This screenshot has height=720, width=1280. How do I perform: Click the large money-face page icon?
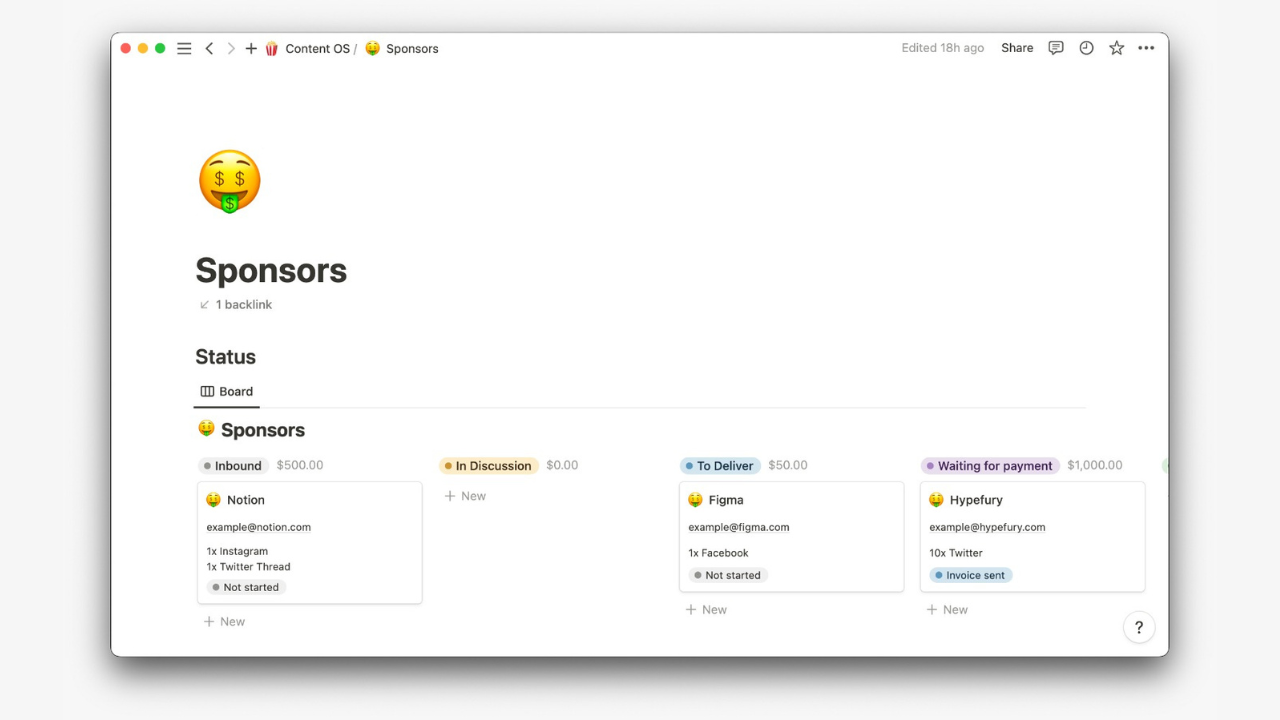pyautogui.click(x=230, y=181)
